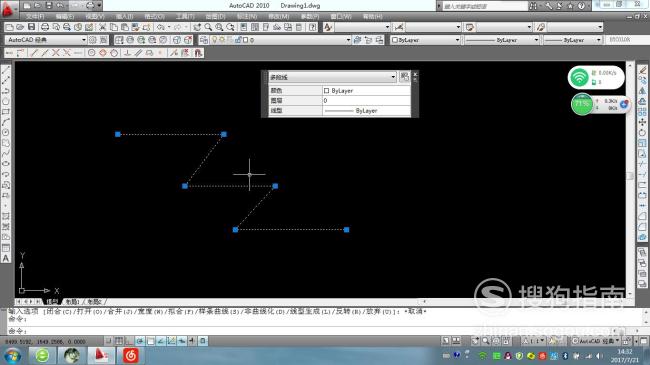Open the File menu in the menu bar
The image size is (650, 365).
[x=35, y=16]
